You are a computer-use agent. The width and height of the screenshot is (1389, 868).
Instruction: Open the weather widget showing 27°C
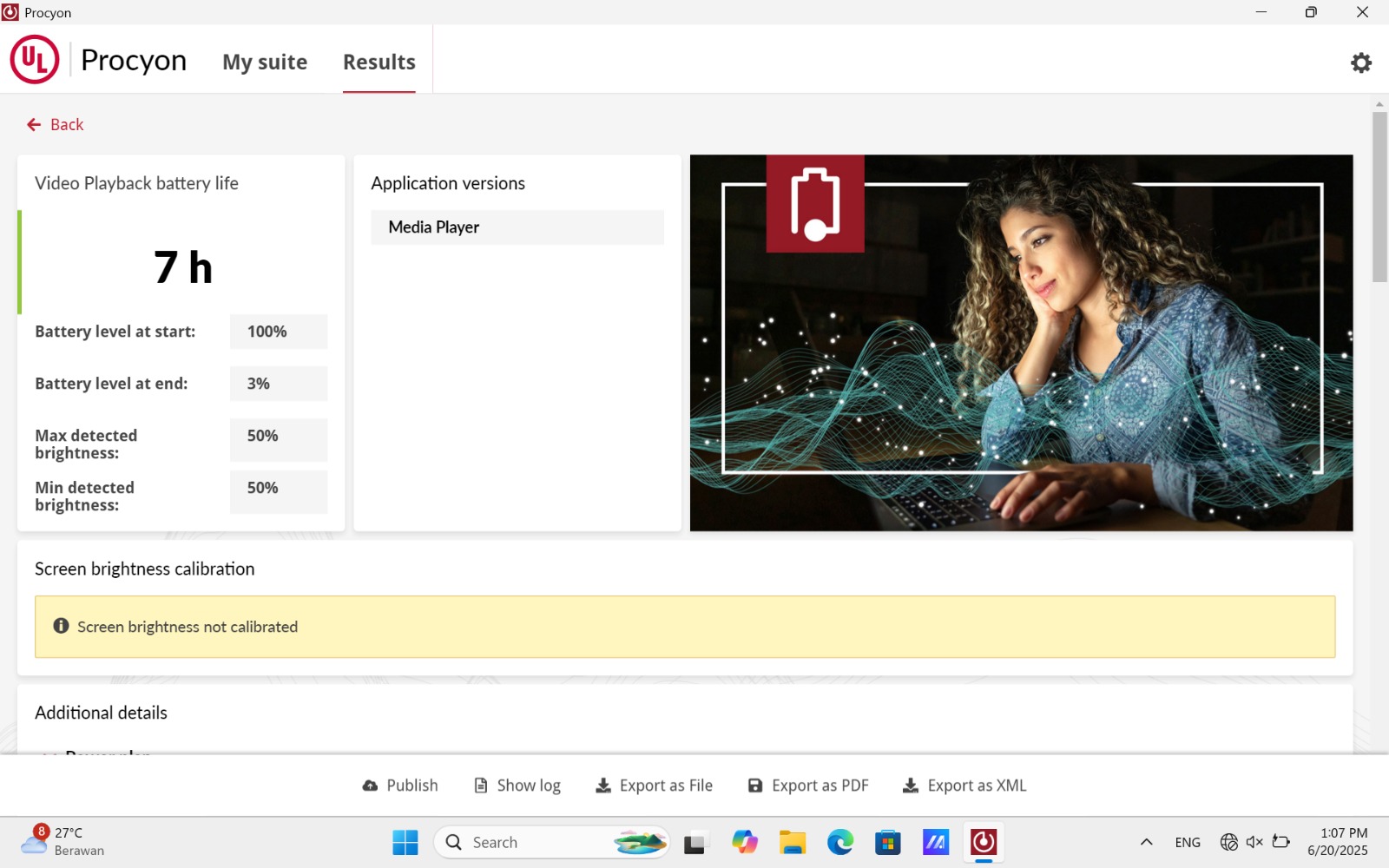point(63,842)
